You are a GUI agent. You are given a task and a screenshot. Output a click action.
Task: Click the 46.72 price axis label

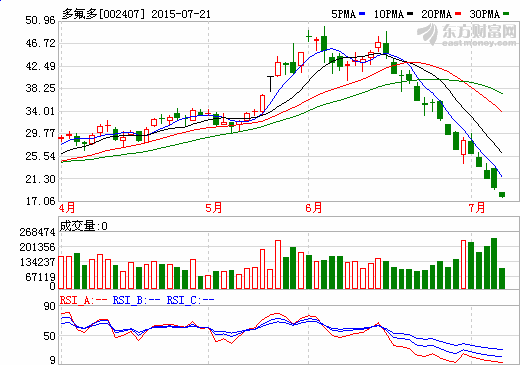coord(40,43)
